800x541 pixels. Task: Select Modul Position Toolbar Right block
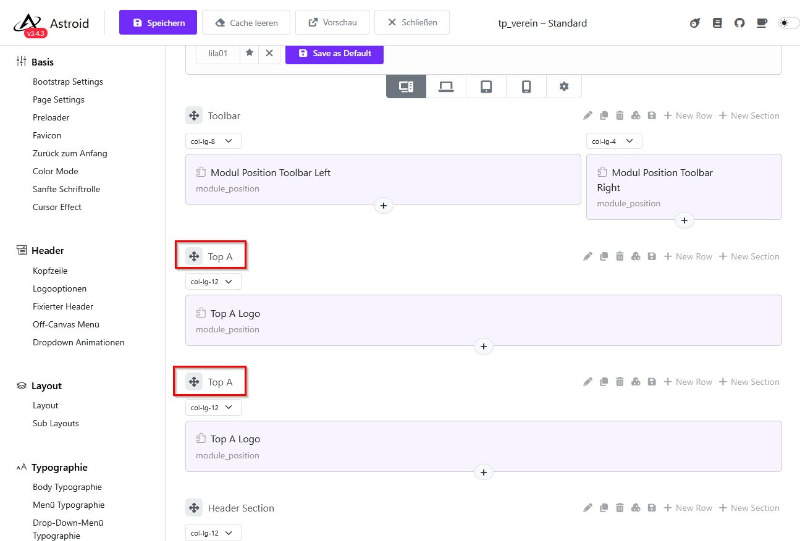(684, 187)
